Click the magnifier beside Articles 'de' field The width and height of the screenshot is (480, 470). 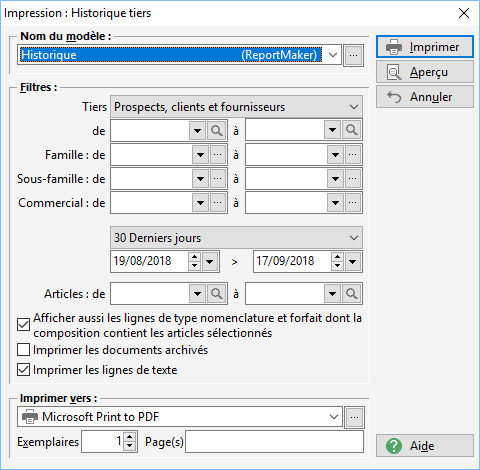(217, 294)
